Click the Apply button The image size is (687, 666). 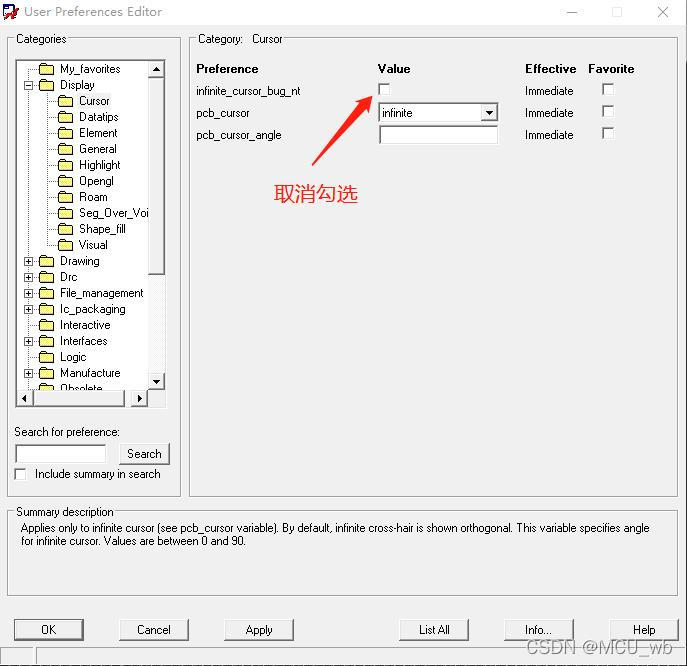pyautogui.click(x=259, y=630)
